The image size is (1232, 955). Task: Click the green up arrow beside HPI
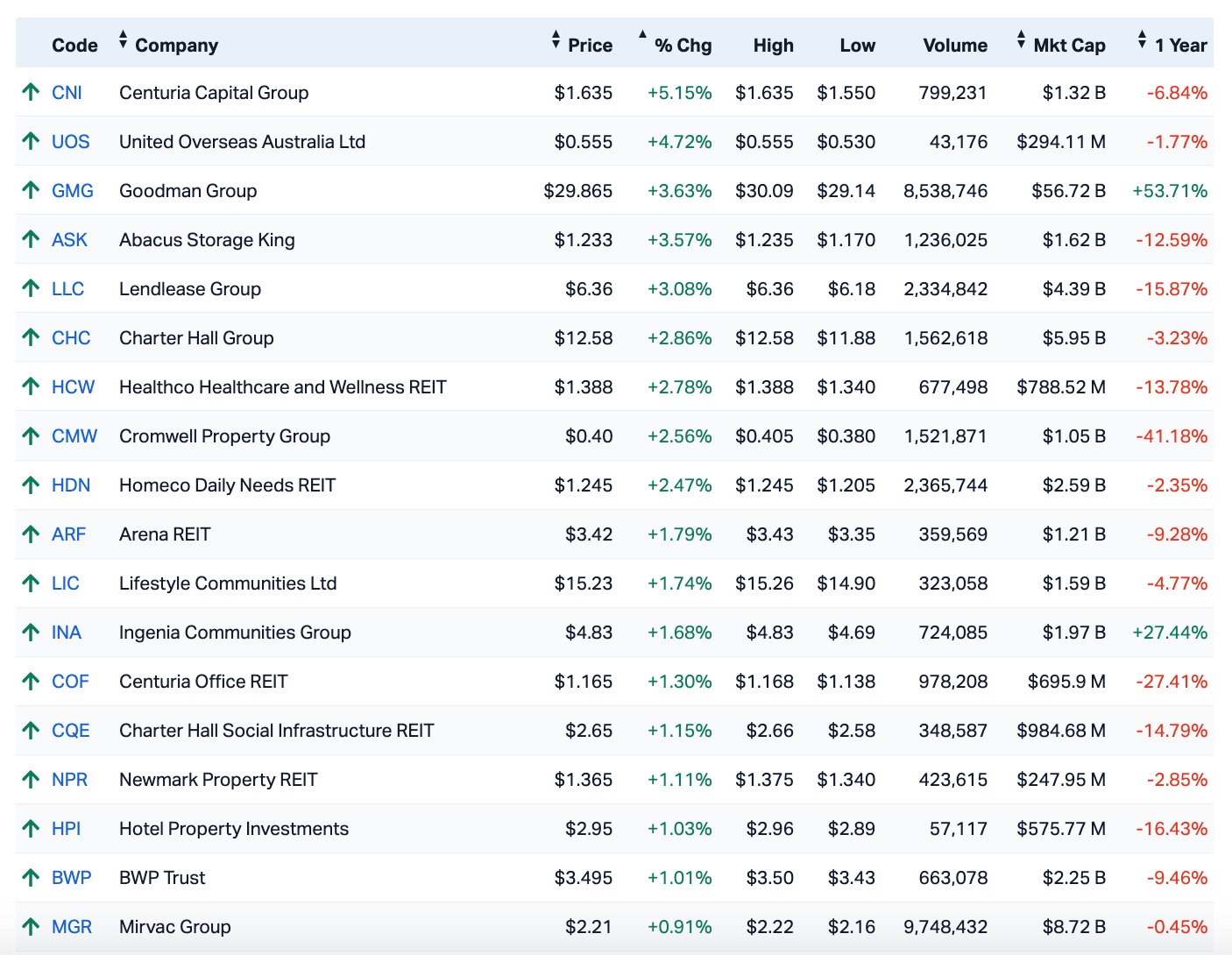pyautogui.click(x=31, y=828)
